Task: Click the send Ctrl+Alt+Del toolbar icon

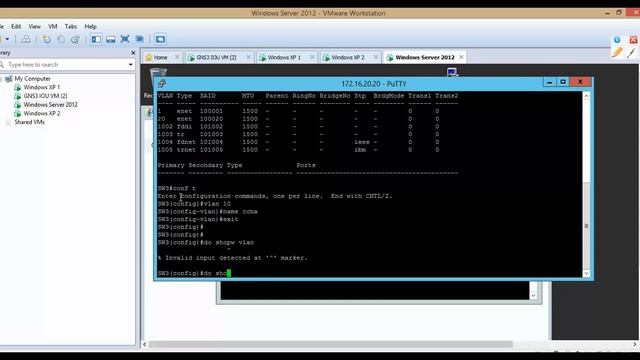Action: tap(26, 39)
